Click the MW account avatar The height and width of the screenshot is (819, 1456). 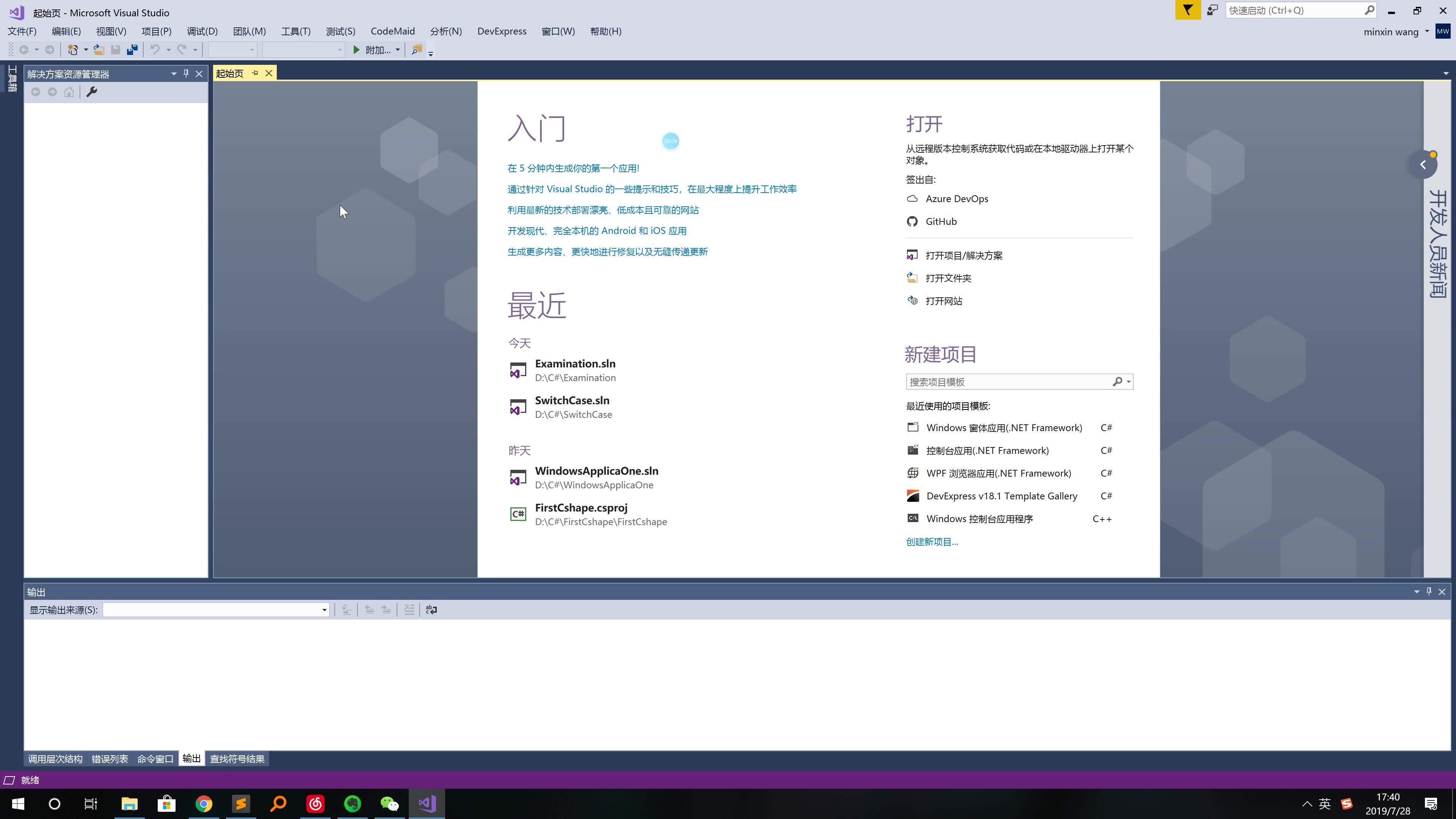[1443, 31]
